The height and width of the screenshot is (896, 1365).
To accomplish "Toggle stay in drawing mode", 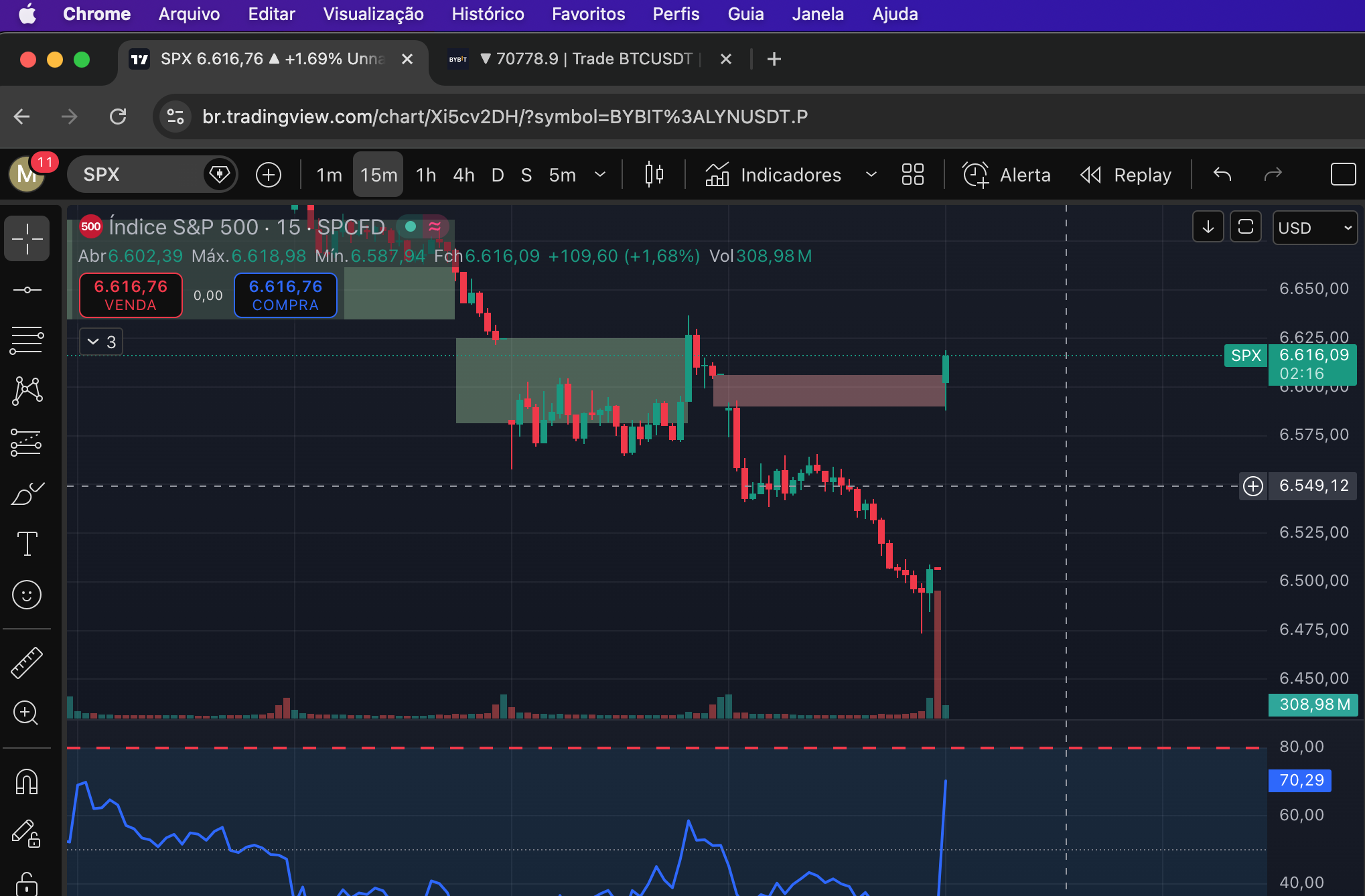I will (27, 833).
